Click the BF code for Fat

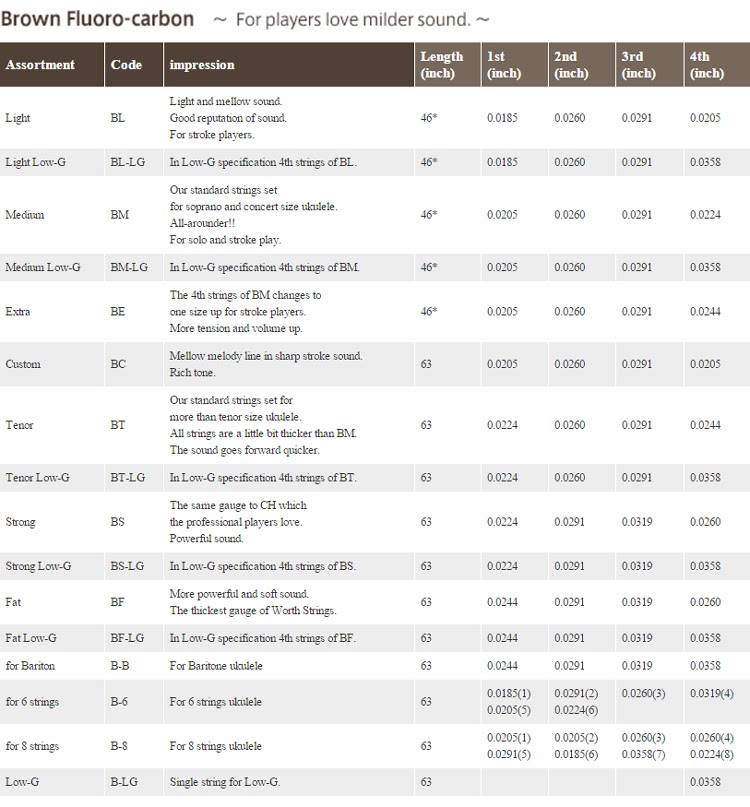(117, 602)
